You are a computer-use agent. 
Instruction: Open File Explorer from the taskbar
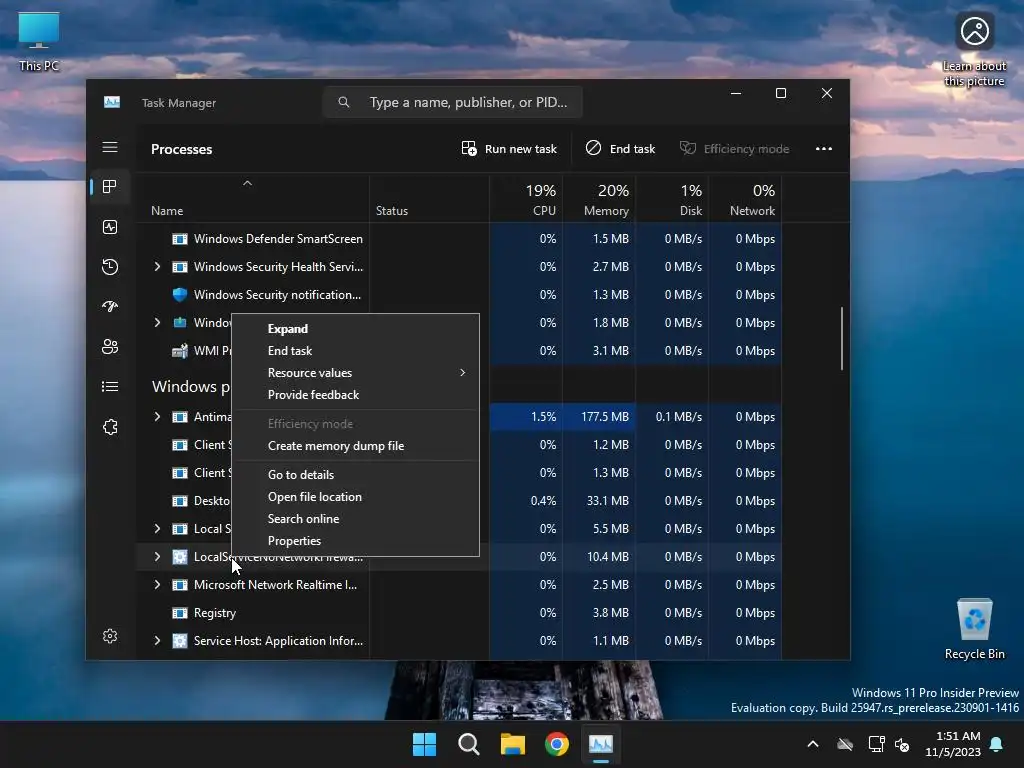(x=513, y=744)
